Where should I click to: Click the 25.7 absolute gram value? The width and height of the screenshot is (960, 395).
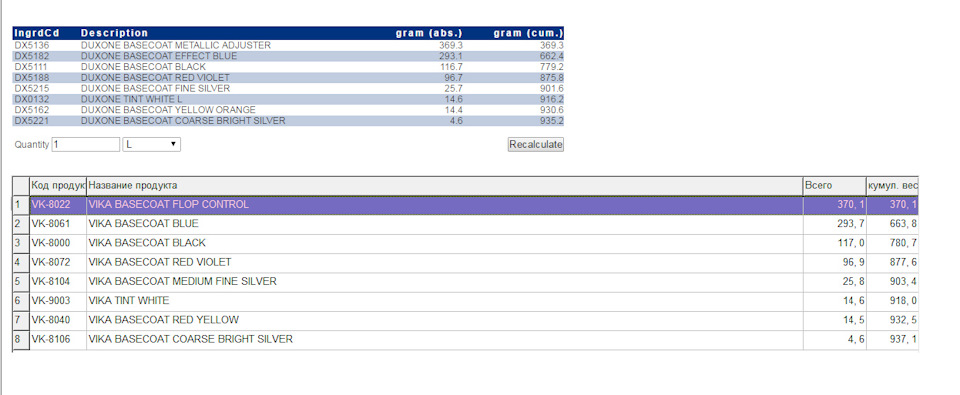pos(453,89)
